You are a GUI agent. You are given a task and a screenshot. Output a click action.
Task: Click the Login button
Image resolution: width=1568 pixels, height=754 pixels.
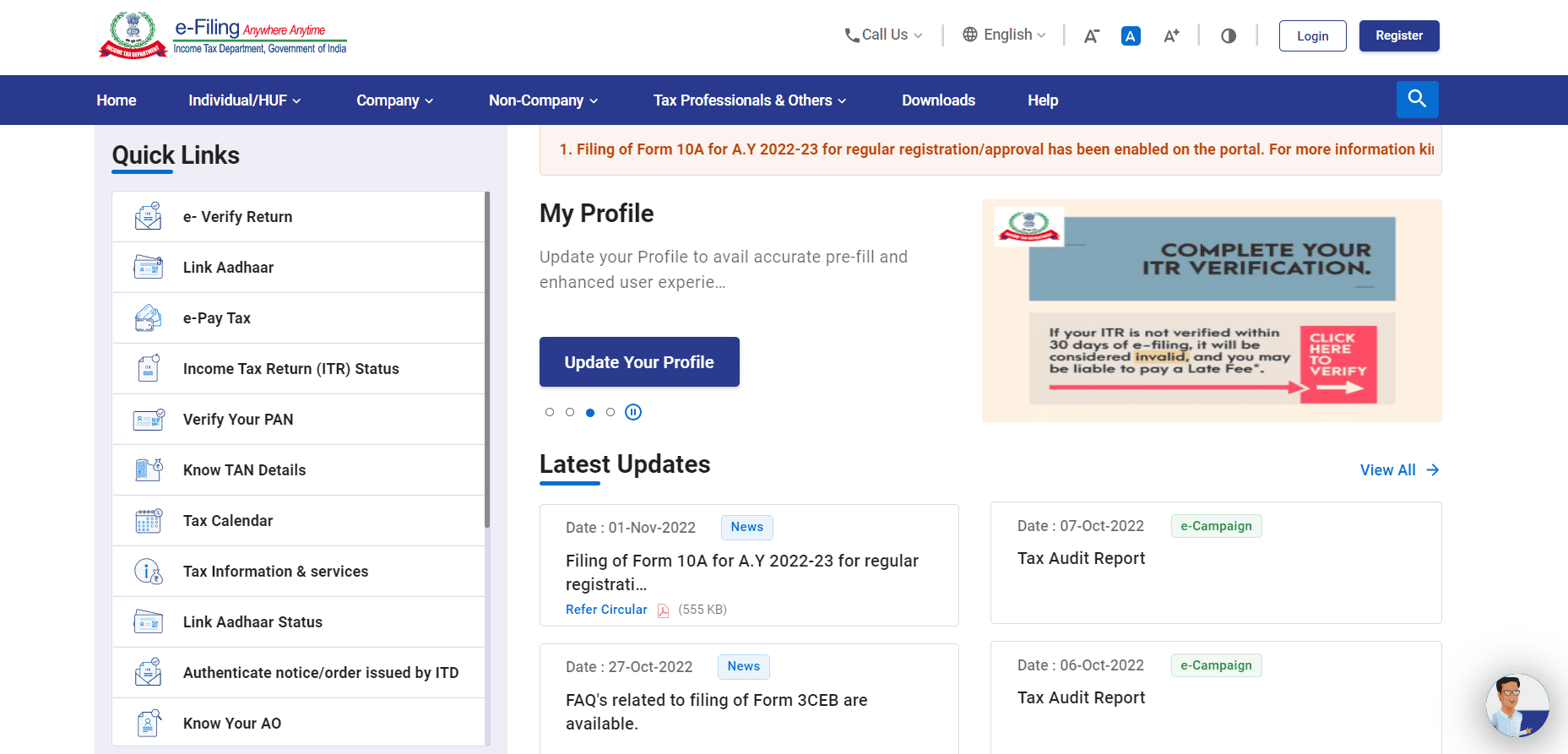tap(1313, 35)
